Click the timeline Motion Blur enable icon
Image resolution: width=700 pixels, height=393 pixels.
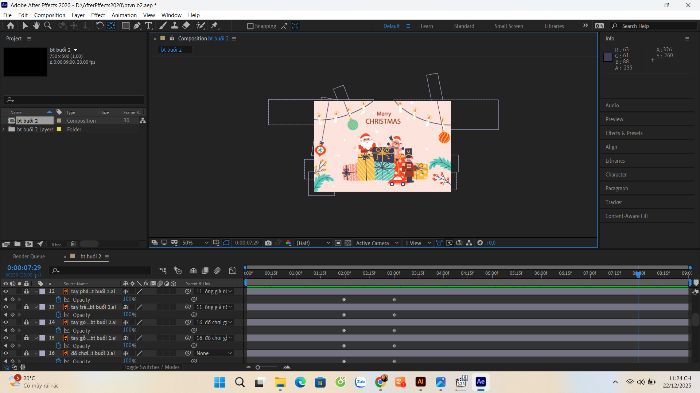217,271
